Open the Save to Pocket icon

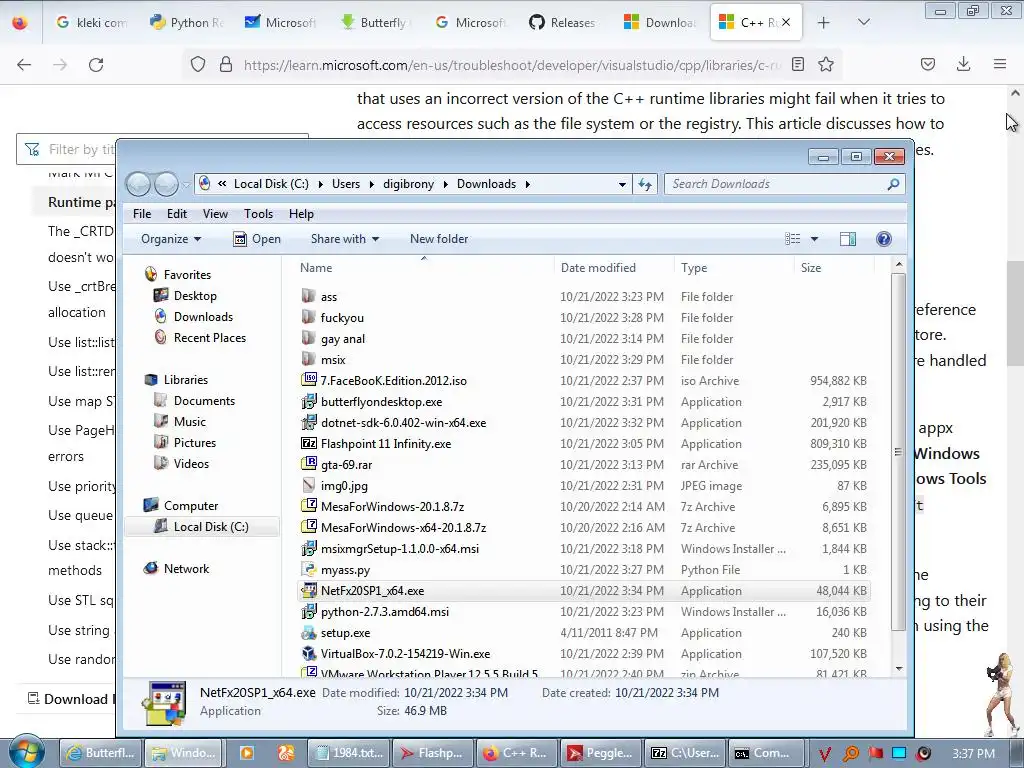pos(927,64)
